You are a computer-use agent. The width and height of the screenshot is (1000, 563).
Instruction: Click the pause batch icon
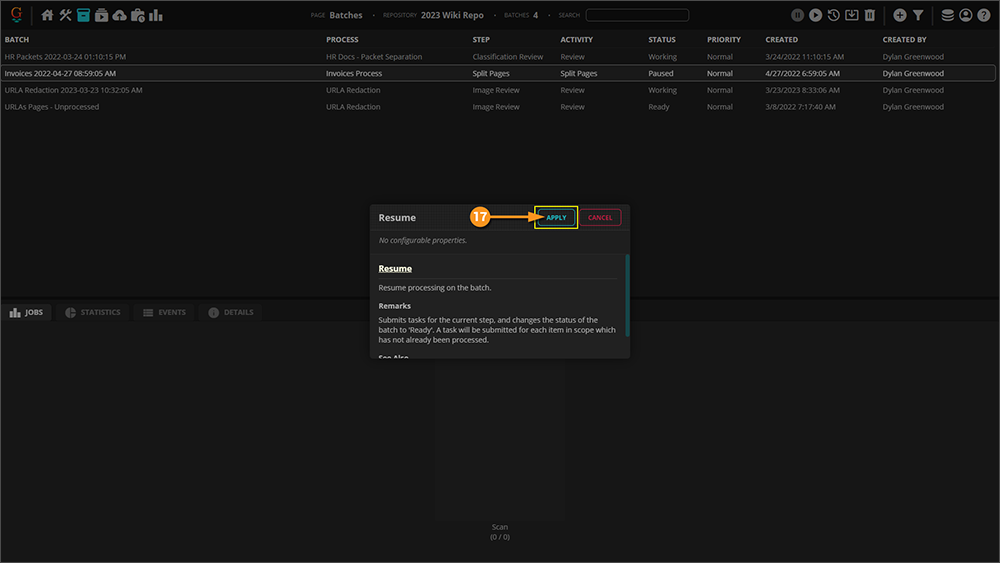coord(797,15)
